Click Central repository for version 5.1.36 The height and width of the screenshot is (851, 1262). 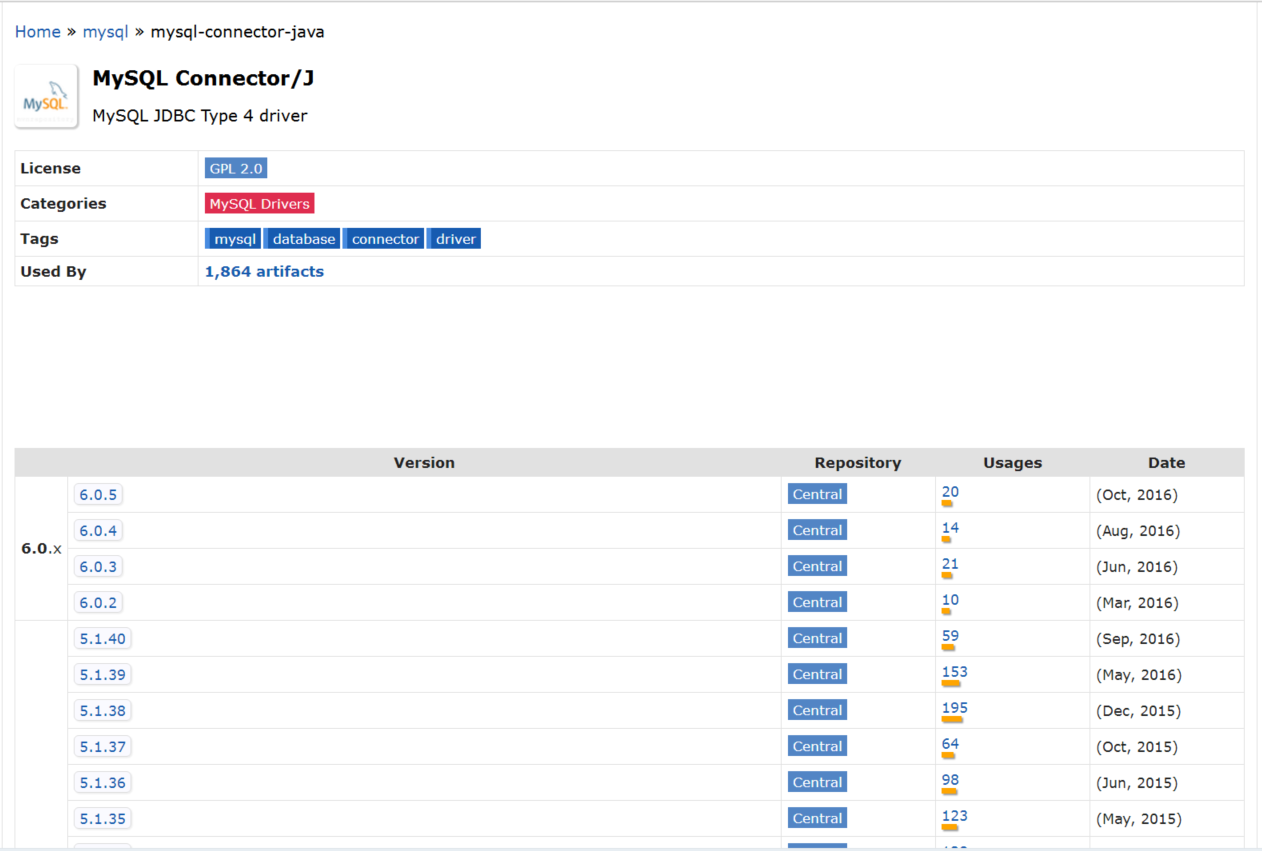click(817, 783)
